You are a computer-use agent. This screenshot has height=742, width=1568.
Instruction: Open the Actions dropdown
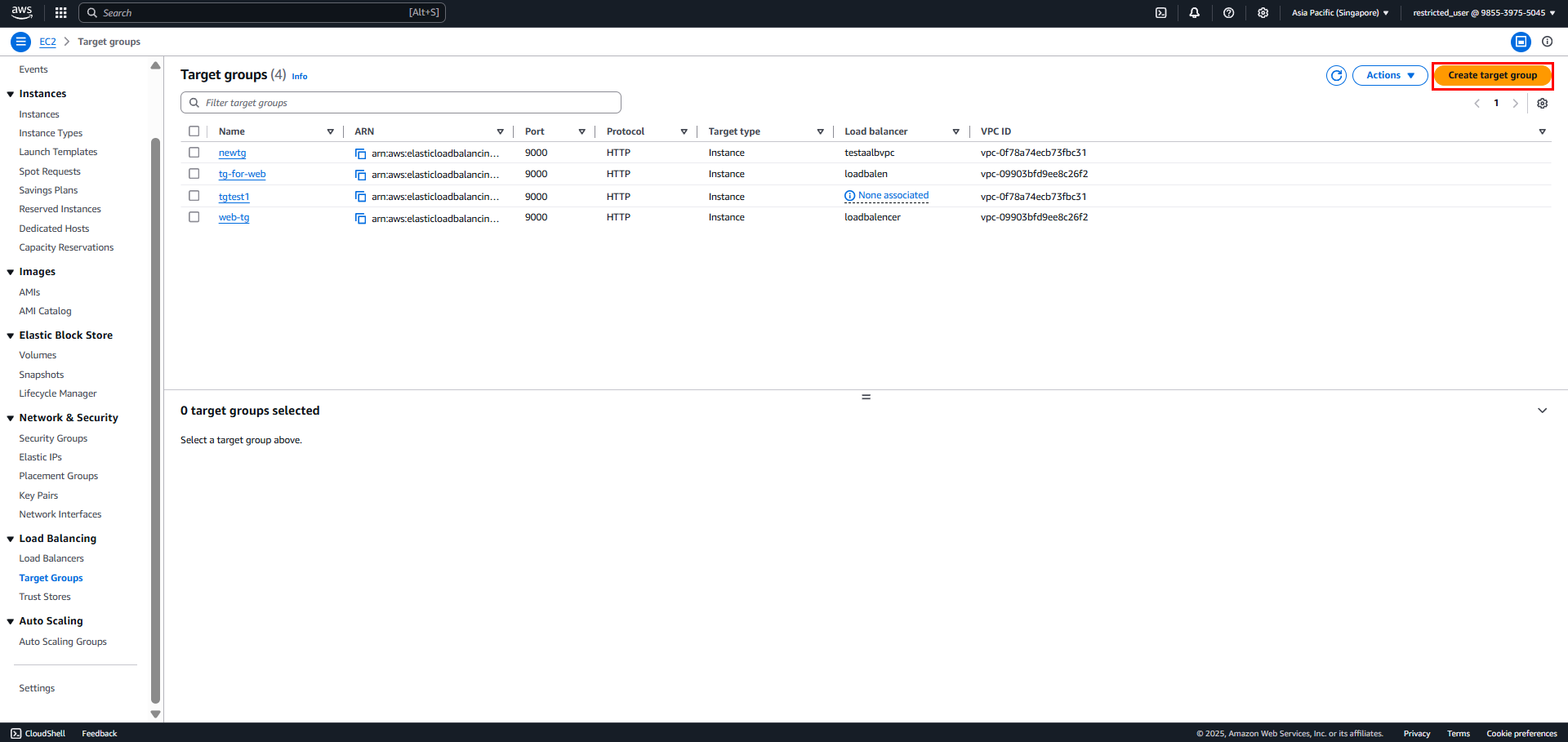point(1390,75)
